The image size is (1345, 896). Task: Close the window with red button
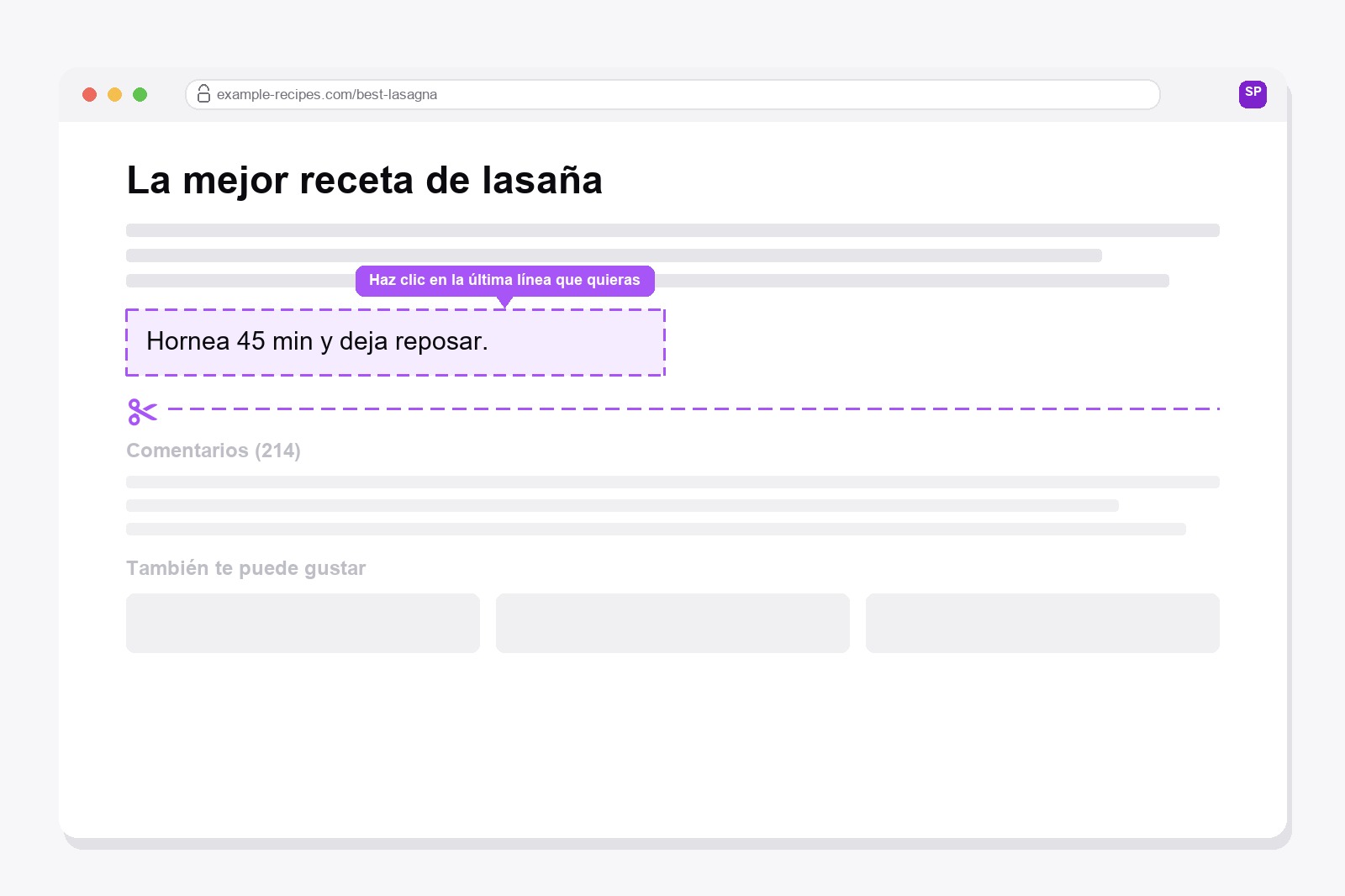(89, 94)
